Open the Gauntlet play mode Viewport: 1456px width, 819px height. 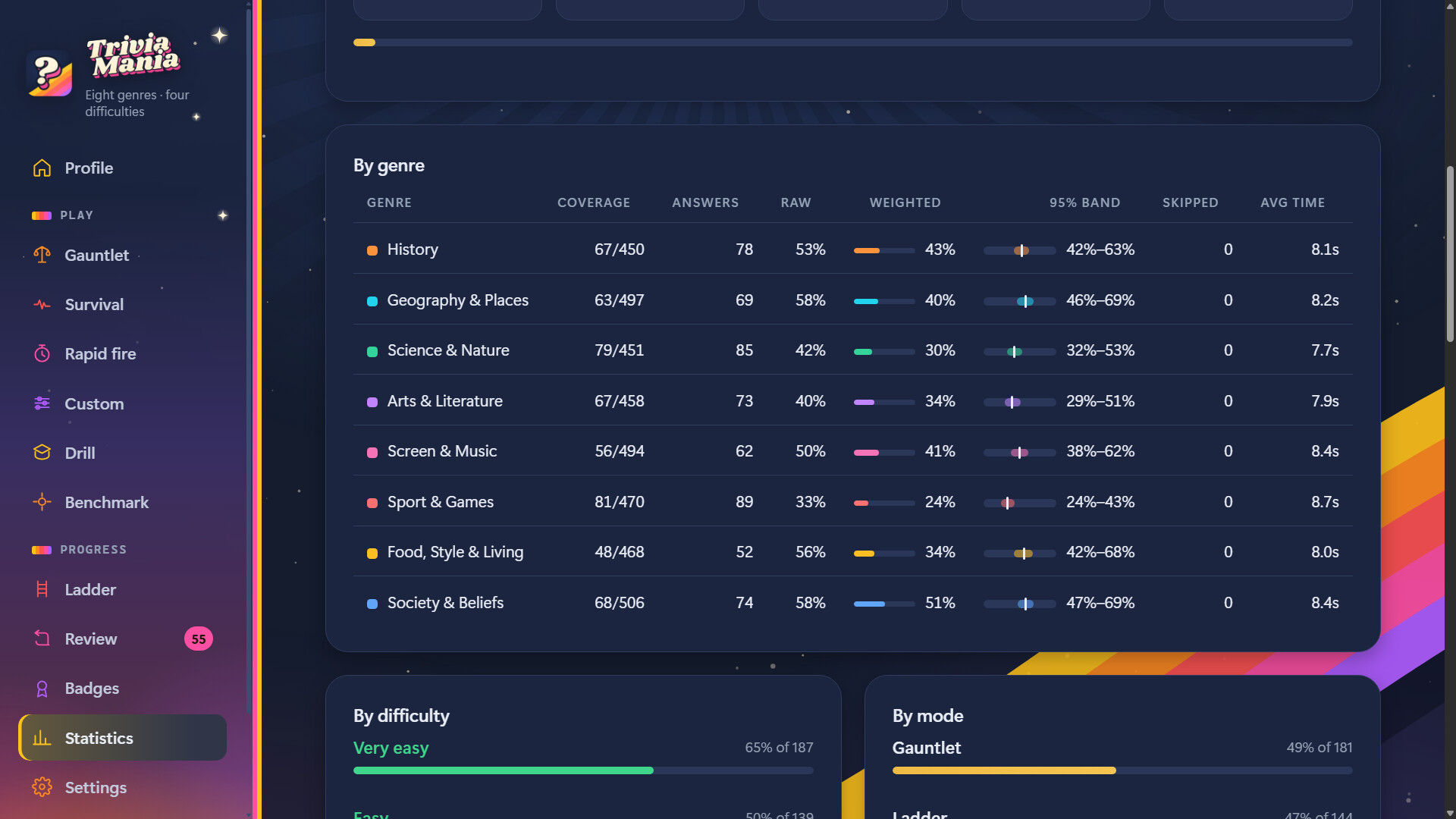pyautogui.click(x=123, y=255)
